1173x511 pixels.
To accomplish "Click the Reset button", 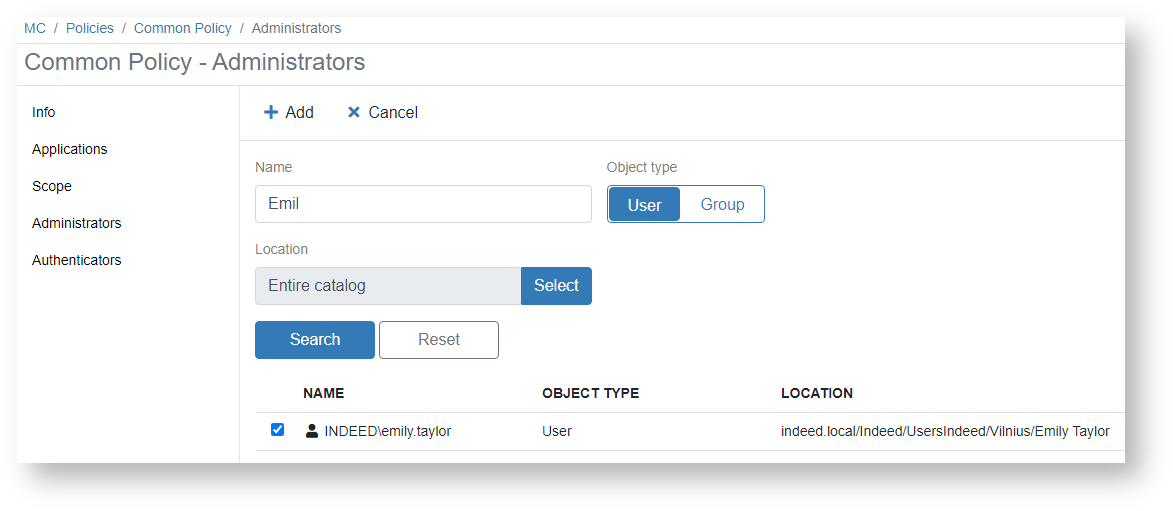I will click(438, 340).
